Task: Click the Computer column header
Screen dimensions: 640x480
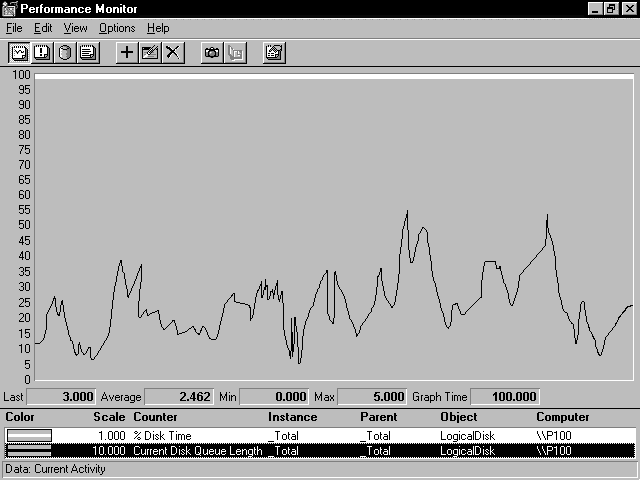Action: coord(562,417)
